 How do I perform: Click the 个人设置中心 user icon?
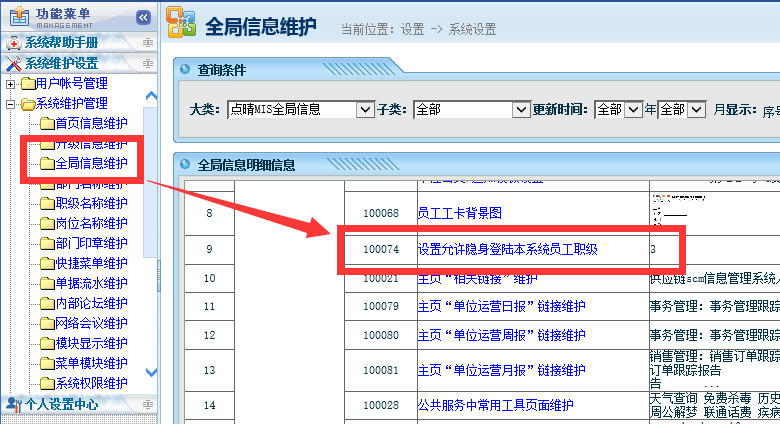pos(13,404)
